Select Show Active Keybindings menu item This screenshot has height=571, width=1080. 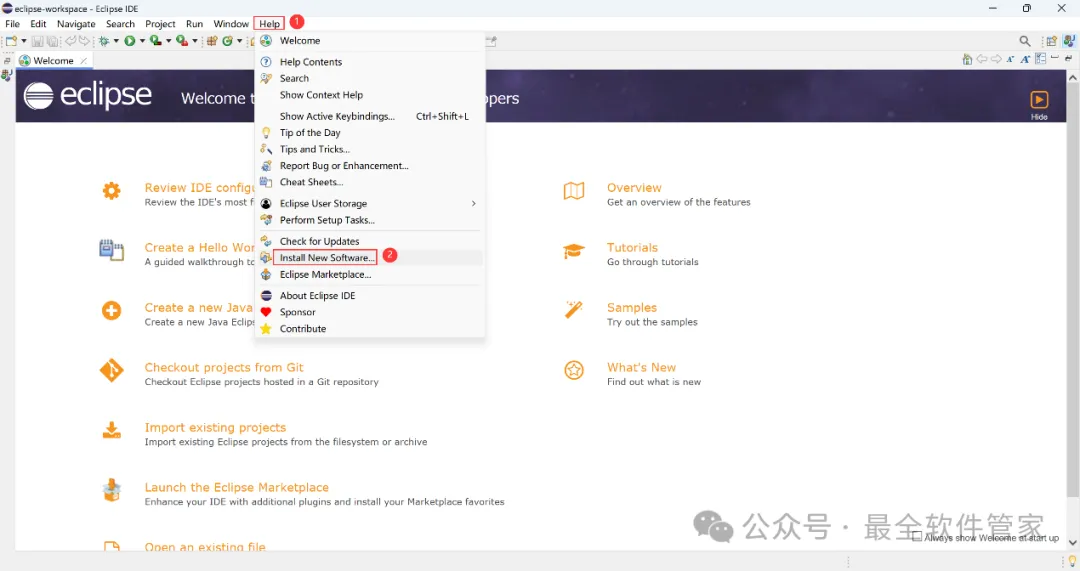point(371,116)
